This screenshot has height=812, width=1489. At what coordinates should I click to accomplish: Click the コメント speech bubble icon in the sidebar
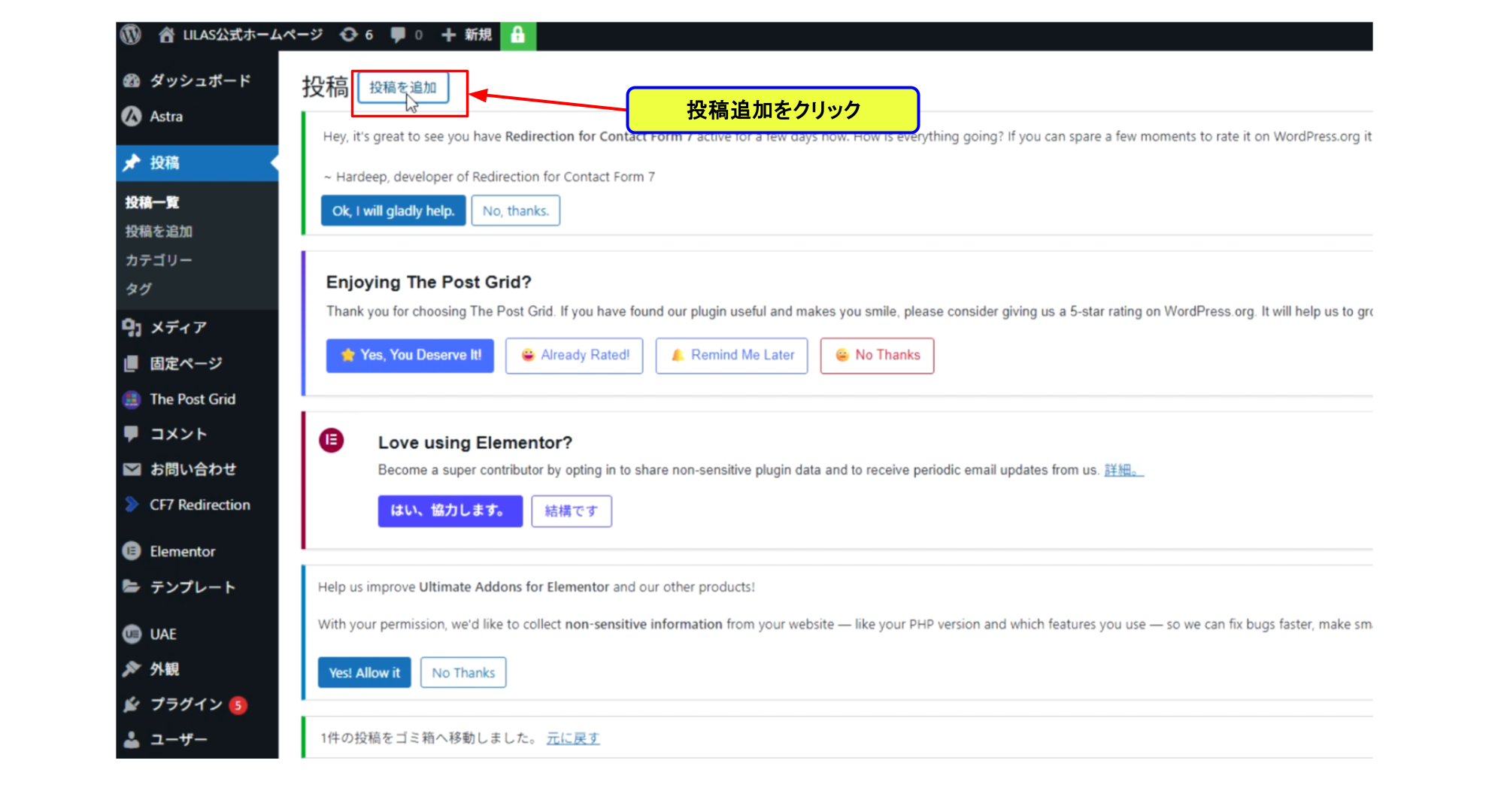[132, 434]
